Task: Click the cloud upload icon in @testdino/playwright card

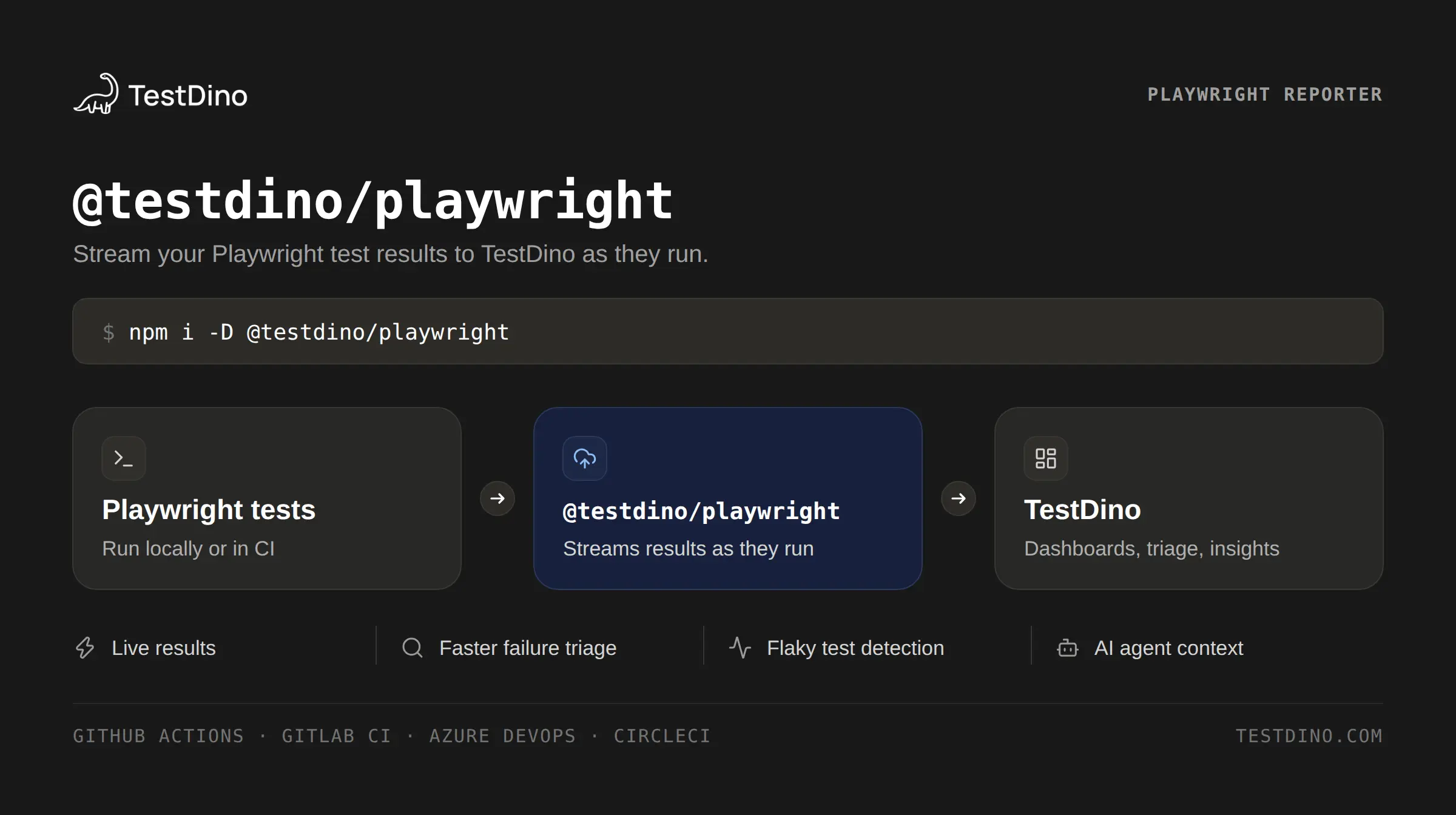Action: pos(585,458)
